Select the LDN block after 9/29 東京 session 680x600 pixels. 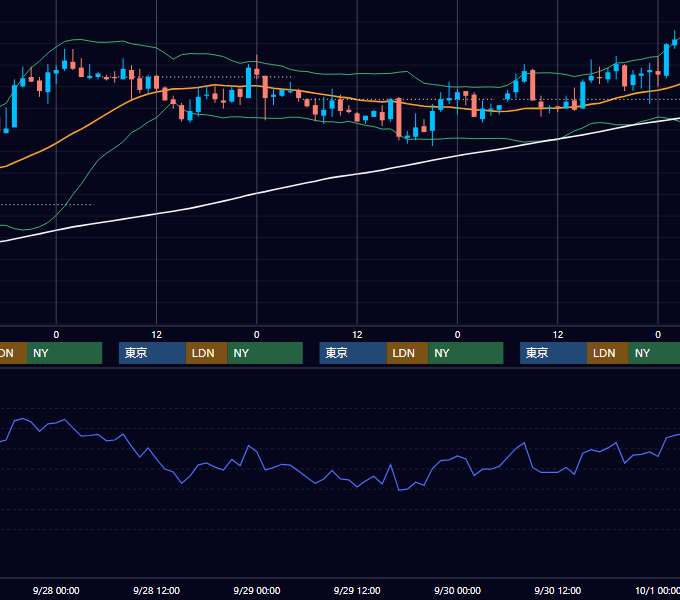coord(407,353)
